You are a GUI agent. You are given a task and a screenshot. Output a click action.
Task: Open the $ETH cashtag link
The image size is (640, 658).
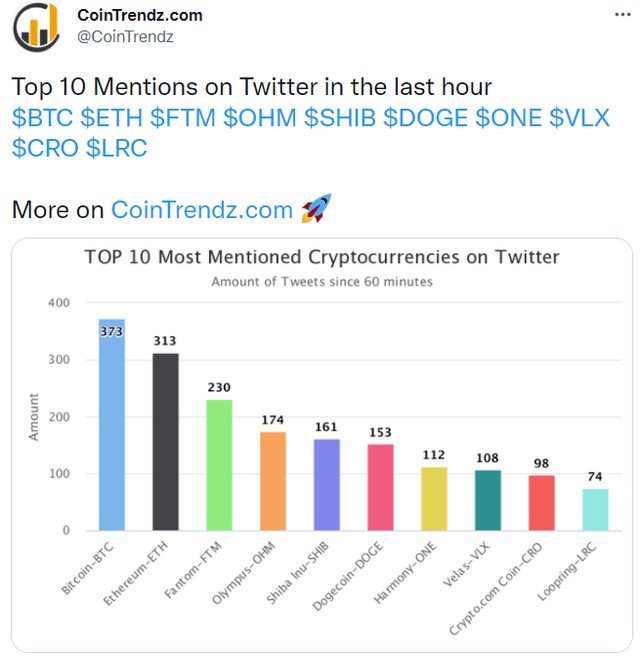pyautogui.click(x=111, y=118)
